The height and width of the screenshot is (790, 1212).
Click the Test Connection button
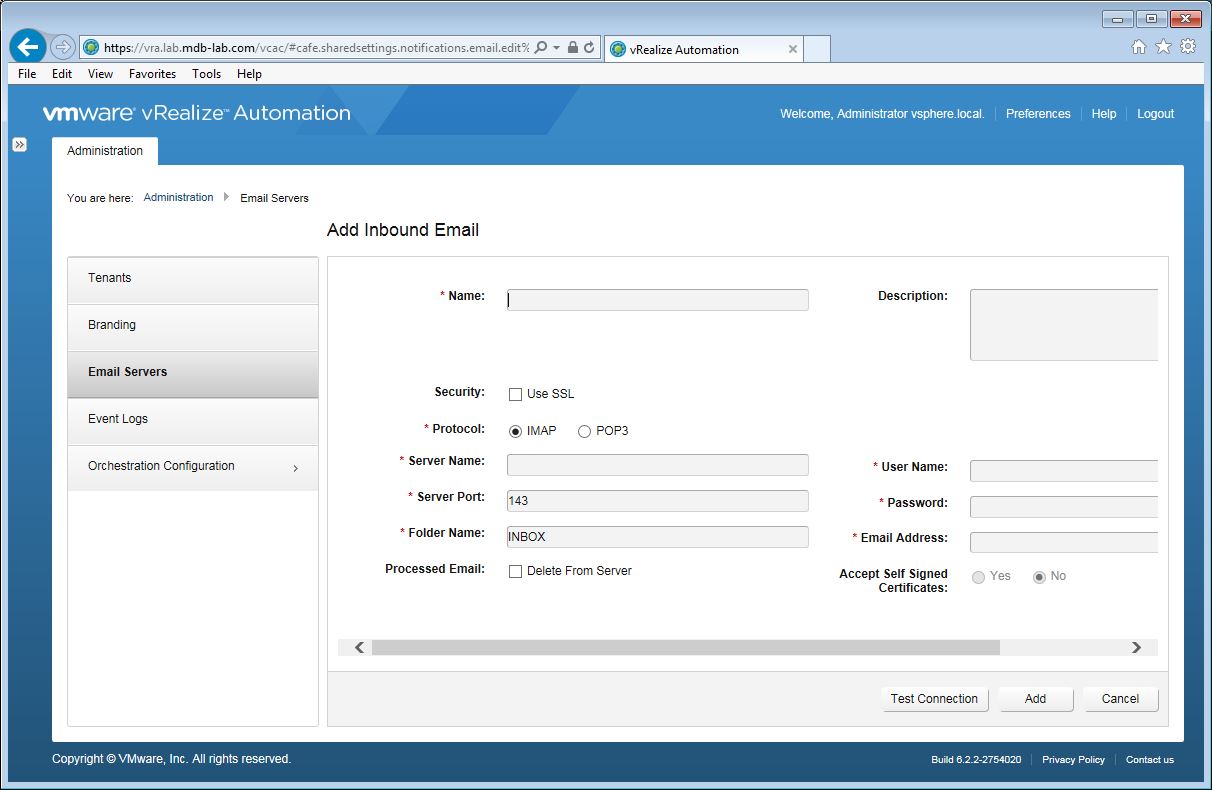(934, 699)
